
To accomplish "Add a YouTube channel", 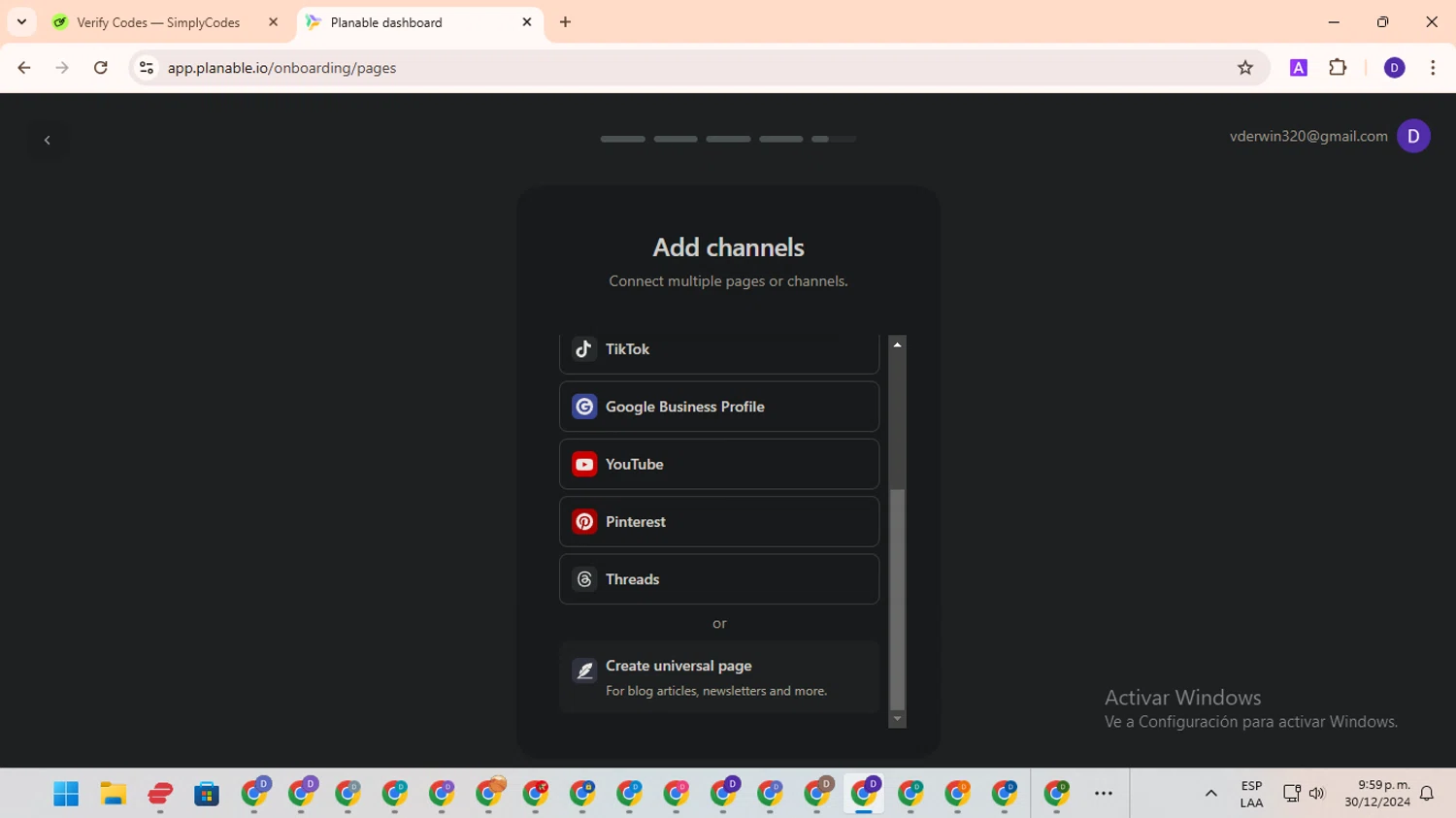I will (x=718, y=464).
